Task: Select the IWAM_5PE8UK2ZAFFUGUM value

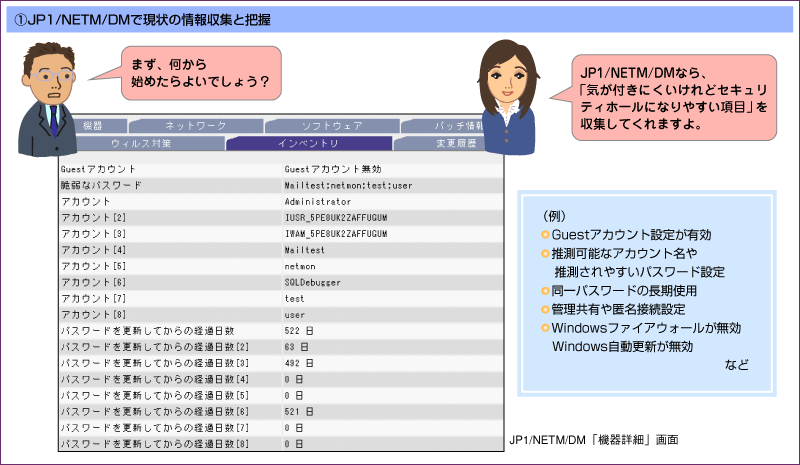Action: click(x=336, y=234)
